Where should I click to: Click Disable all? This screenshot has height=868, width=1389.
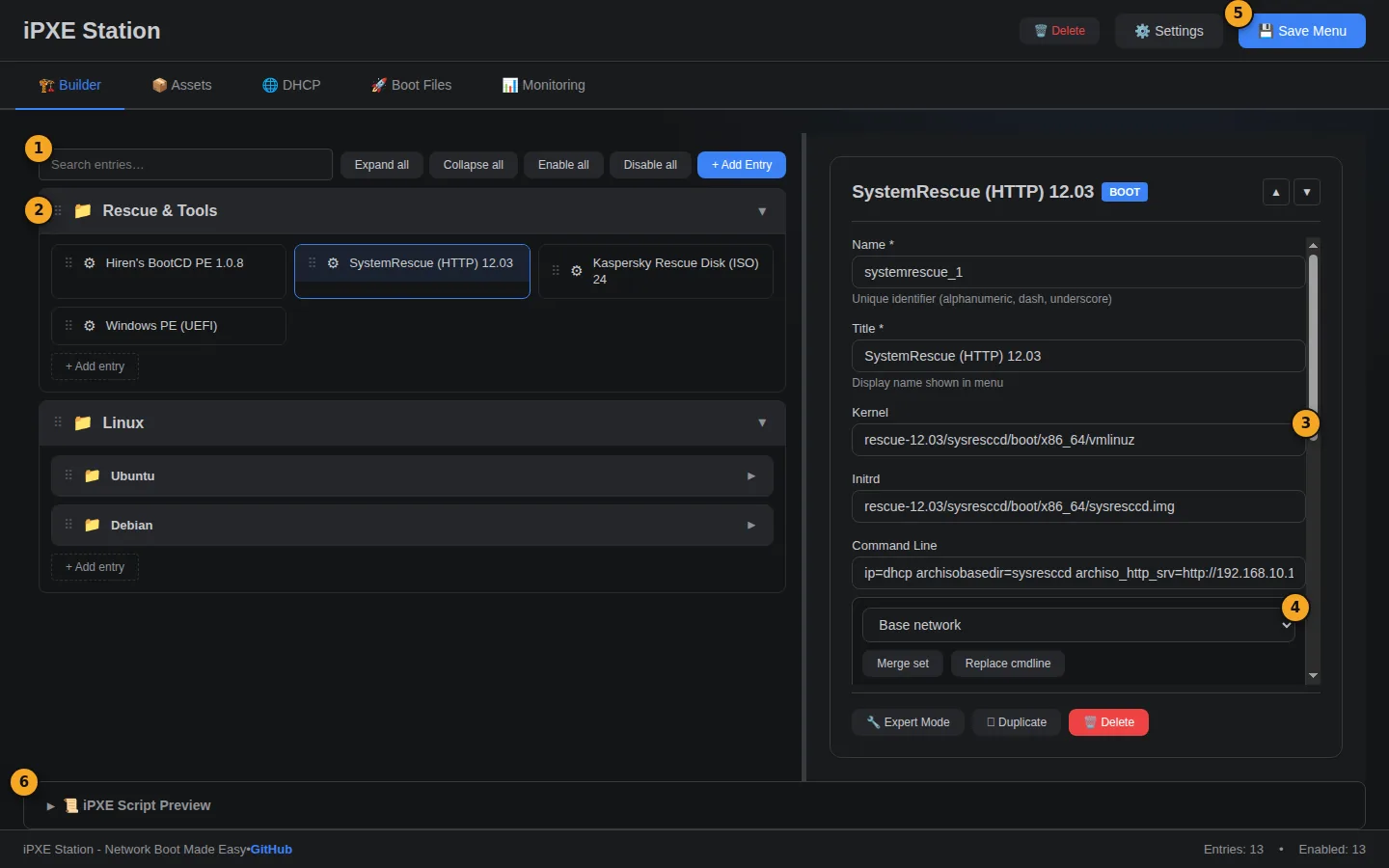coord(650,165)
